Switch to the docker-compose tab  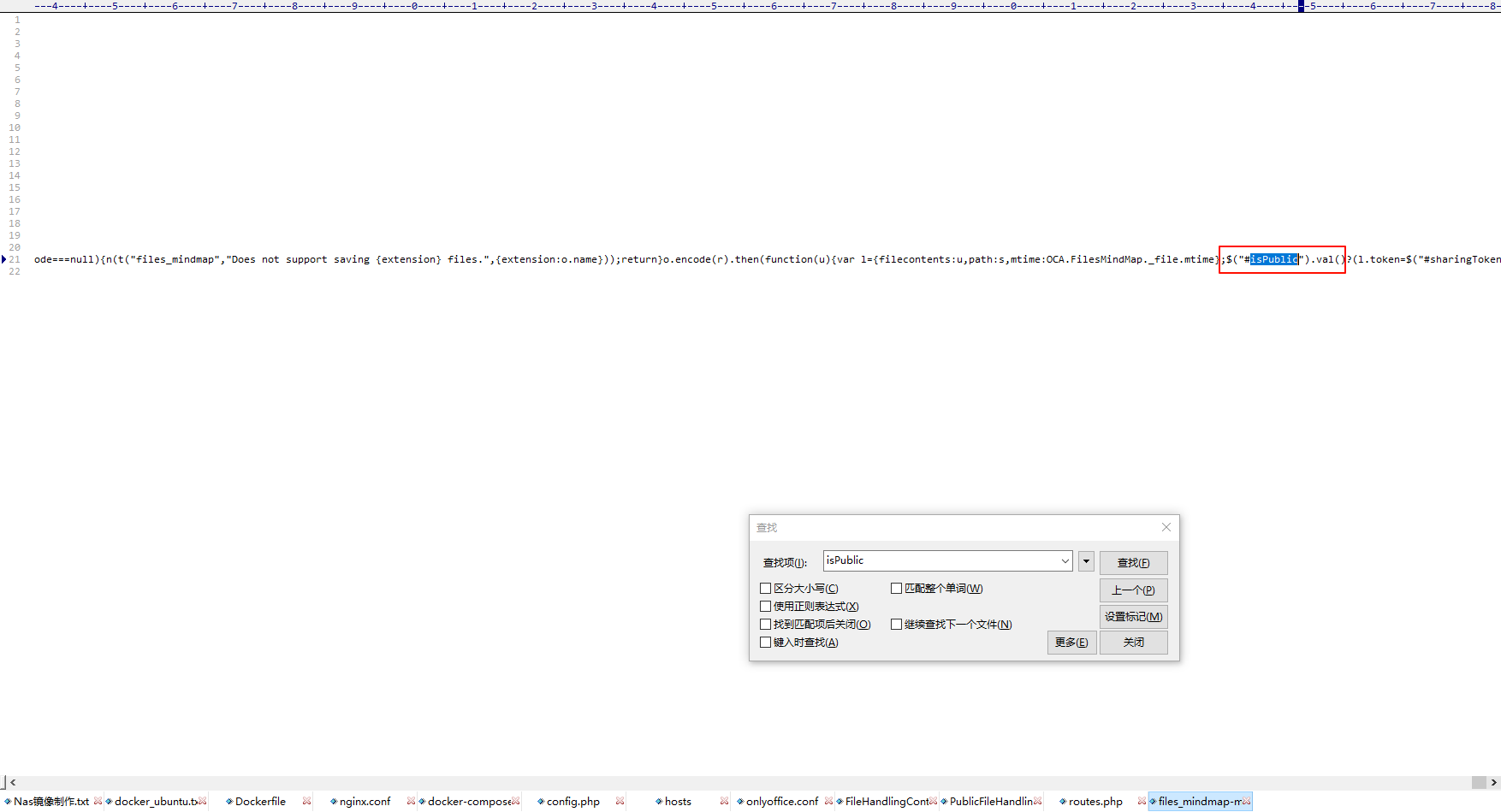coord(469,802)
